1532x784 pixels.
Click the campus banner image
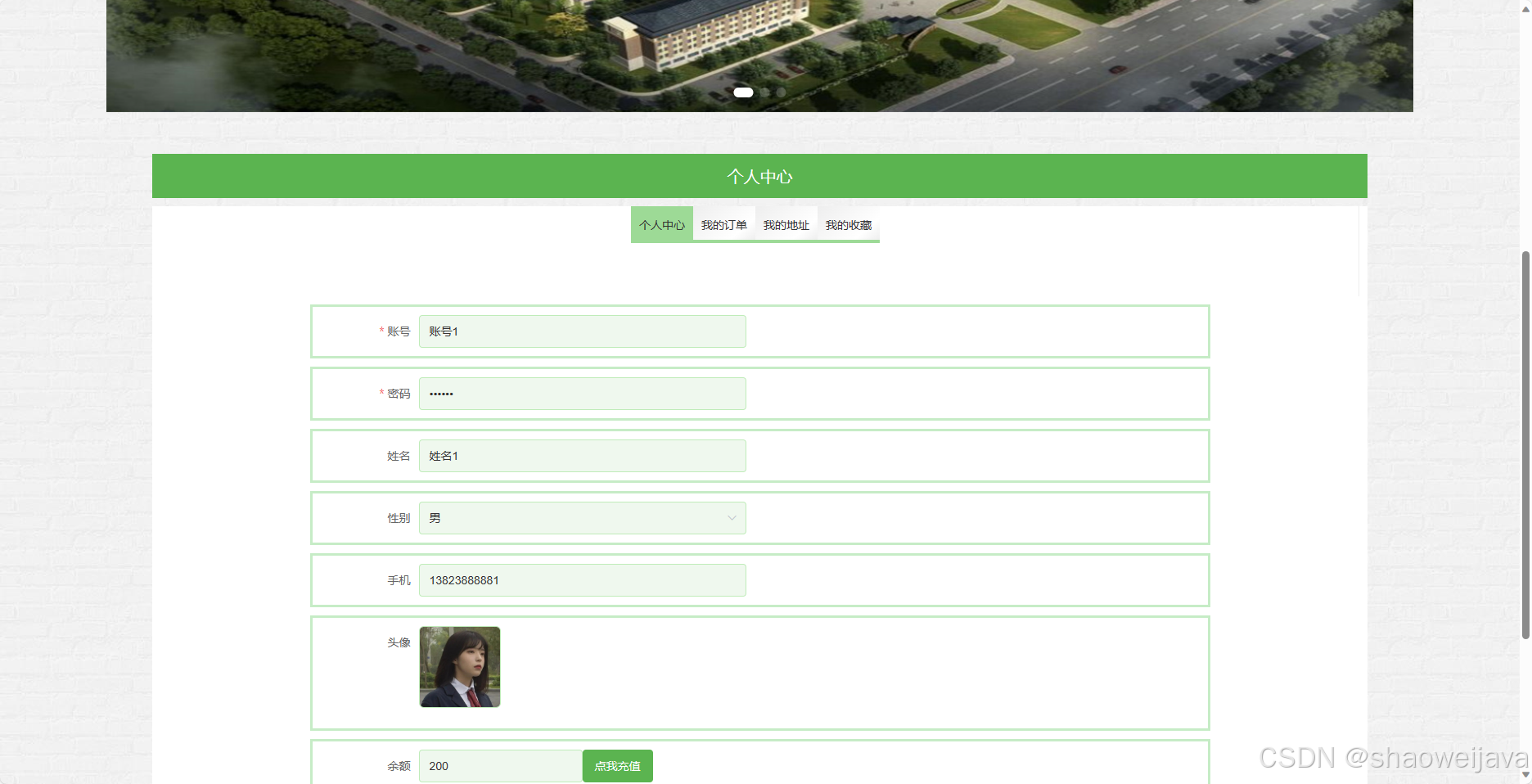coord(759,56)
